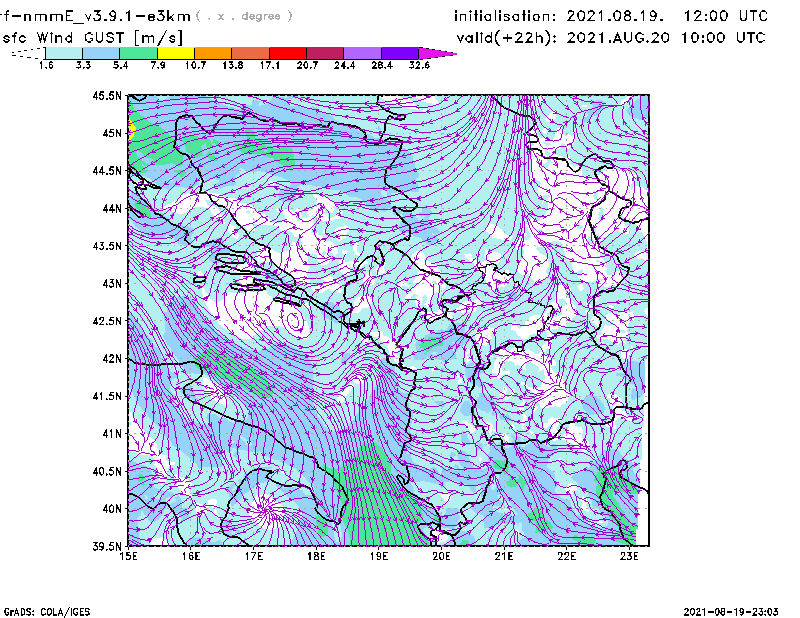Click the 42.5N latitude label
800x618 pixels.
(107, 321)
